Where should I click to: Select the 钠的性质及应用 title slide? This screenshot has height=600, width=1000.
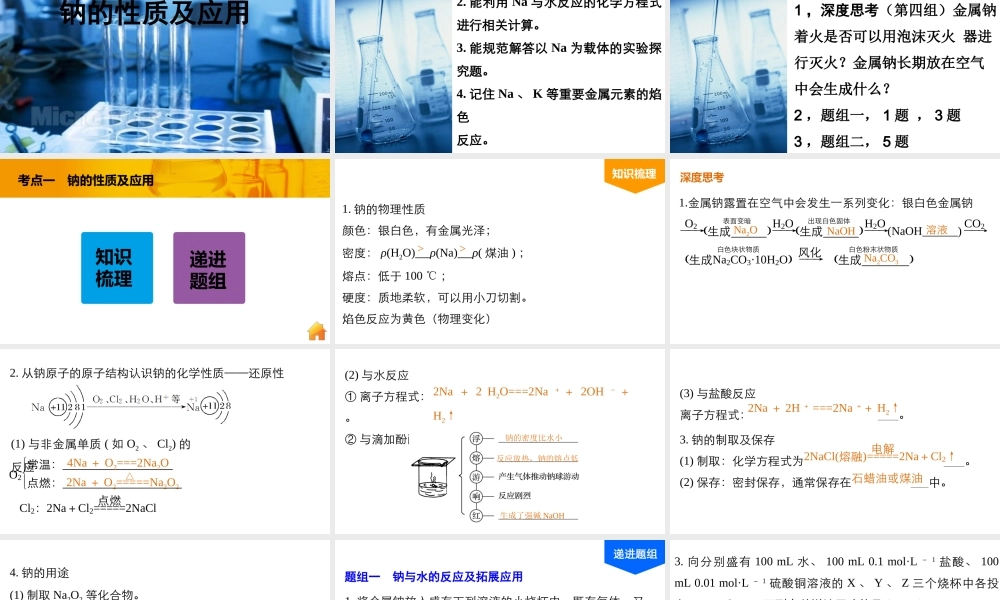[165, 77]
